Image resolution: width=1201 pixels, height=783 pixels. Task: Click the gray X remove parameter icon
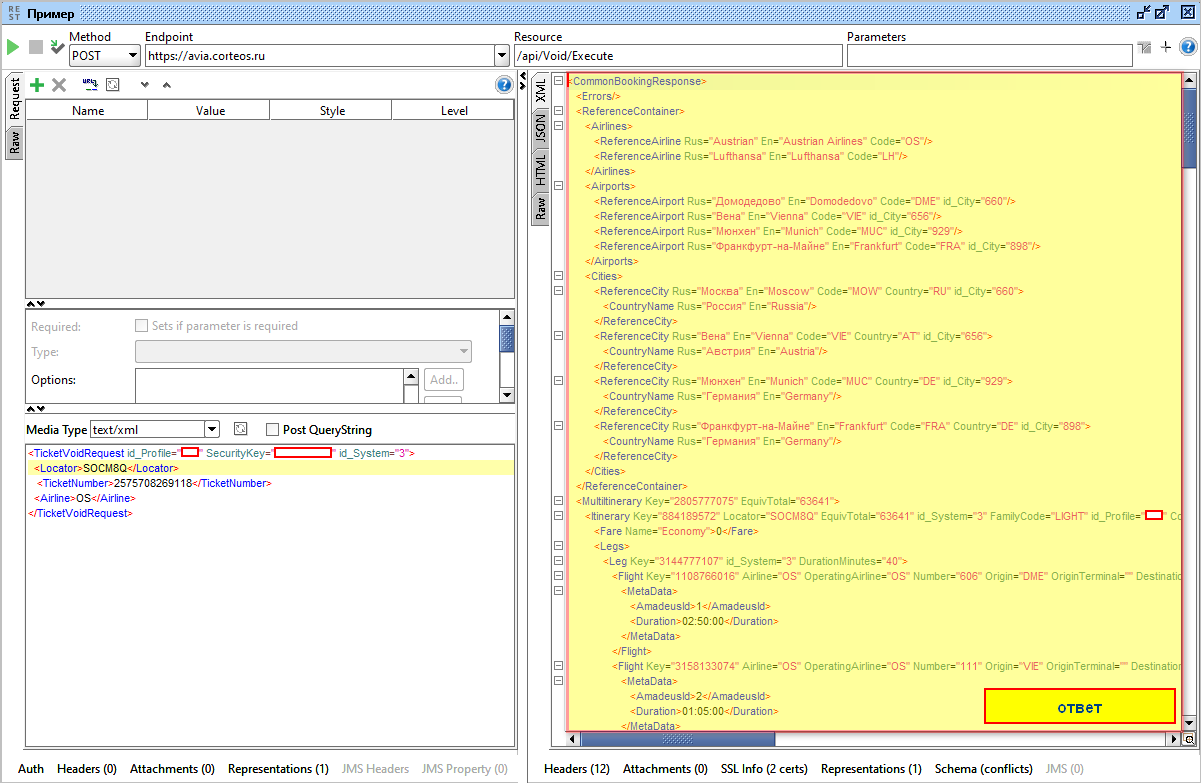[x=59, y=86]
